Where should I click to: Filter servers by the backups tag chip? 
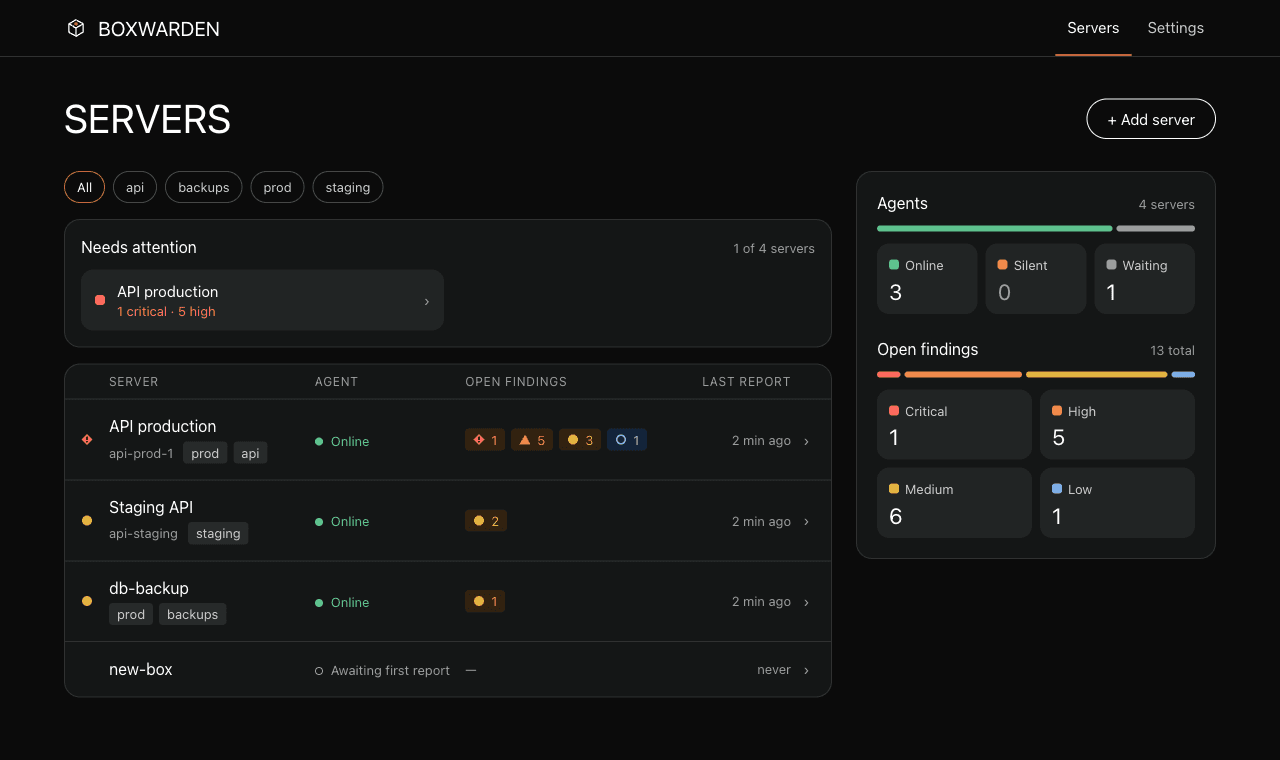pos(204,187)
